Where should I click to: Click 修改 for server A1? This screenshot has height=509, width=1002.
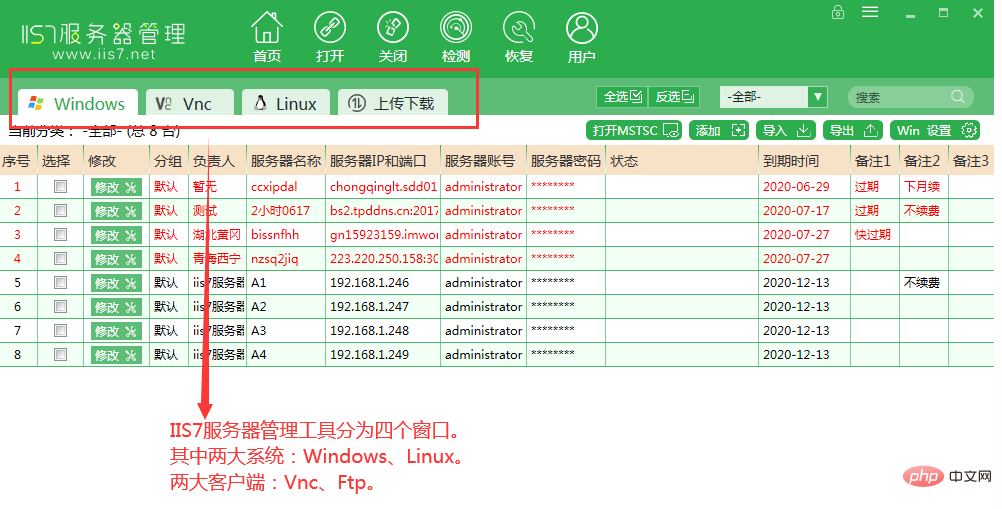tap(116, 283)
